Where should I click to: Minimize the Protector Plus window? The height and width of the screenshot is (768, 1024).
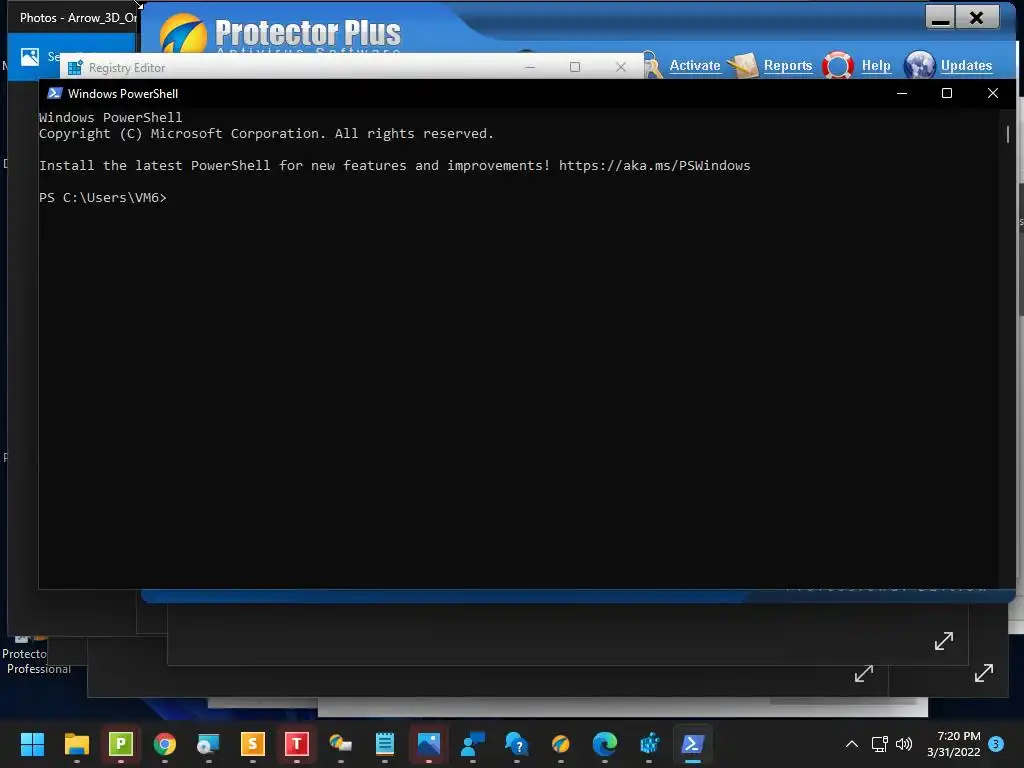click(x=940, y=18)
